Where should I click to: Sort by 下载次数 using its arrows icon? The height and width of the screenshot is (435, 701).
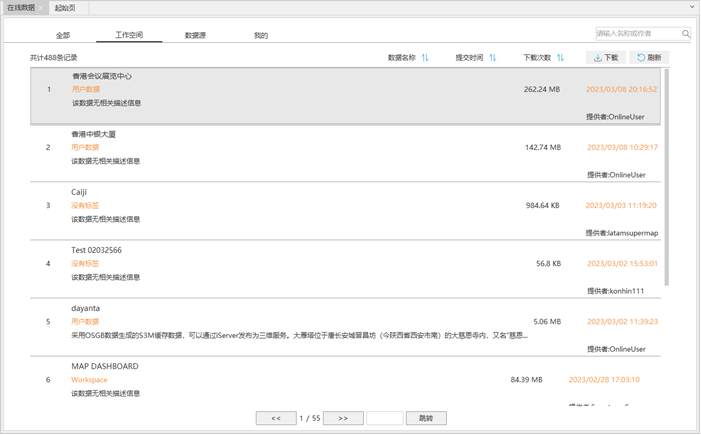point(560,58)
